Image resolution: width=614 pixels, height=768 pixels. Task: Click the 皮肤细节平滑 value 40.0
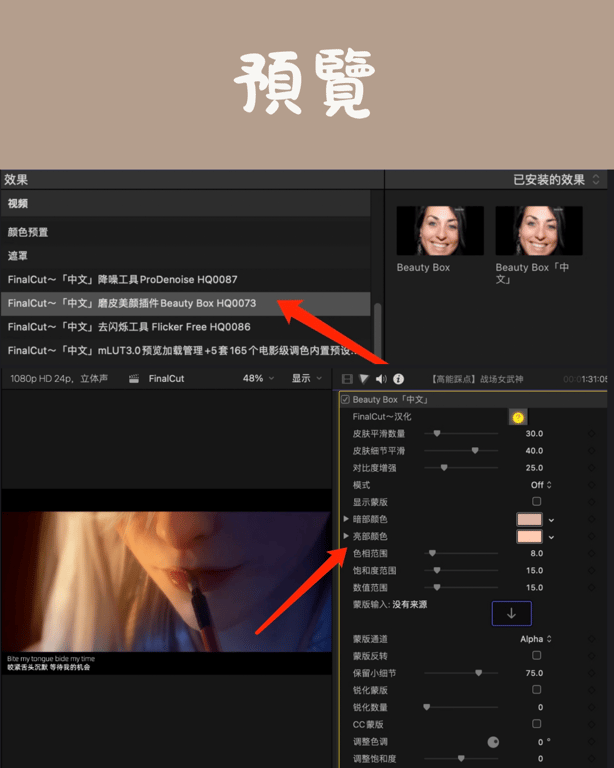[534, 451]
